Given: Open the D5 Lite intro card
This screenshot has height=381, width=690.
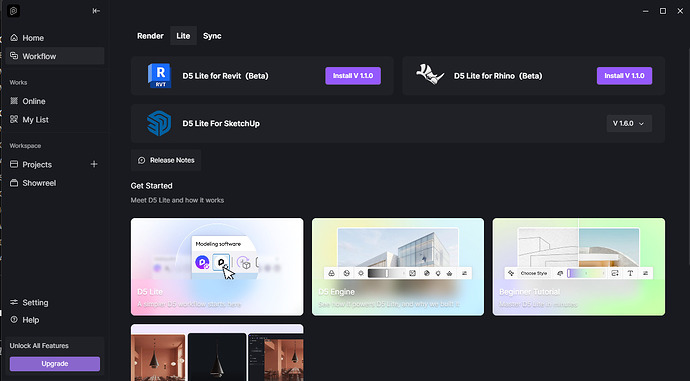Looking at the screenshot, I should (217, 267).
